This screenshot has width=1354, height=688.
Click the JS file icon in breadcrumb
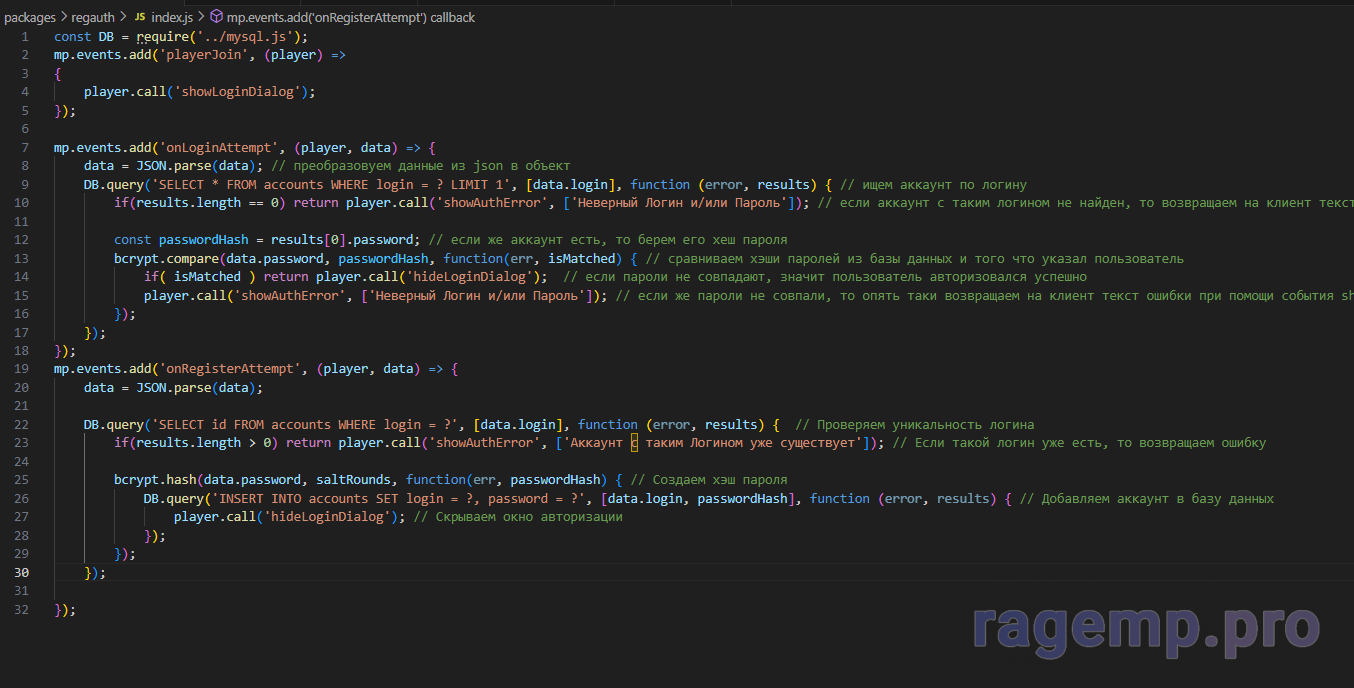(x=139, y=17)
